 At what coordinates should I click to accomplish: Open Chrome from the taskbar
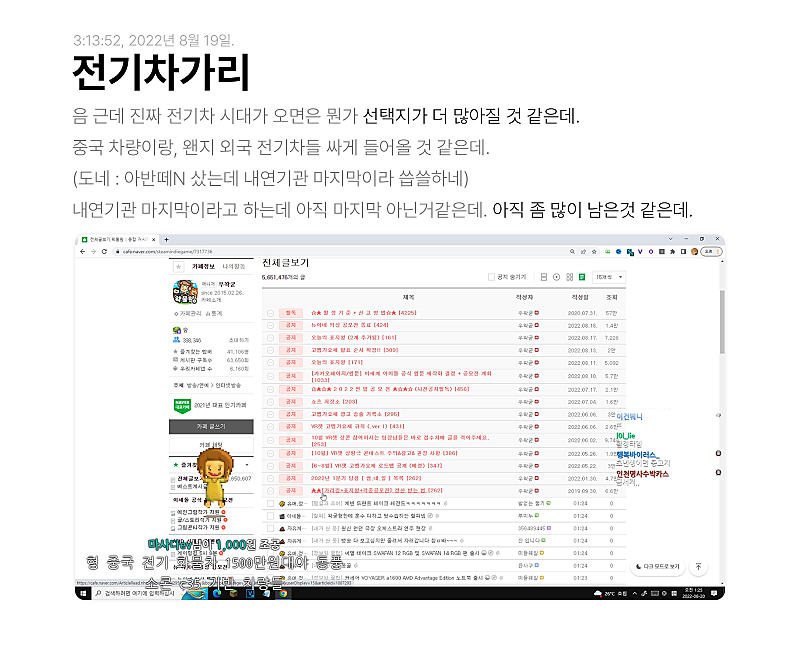[x=283, y=593]
